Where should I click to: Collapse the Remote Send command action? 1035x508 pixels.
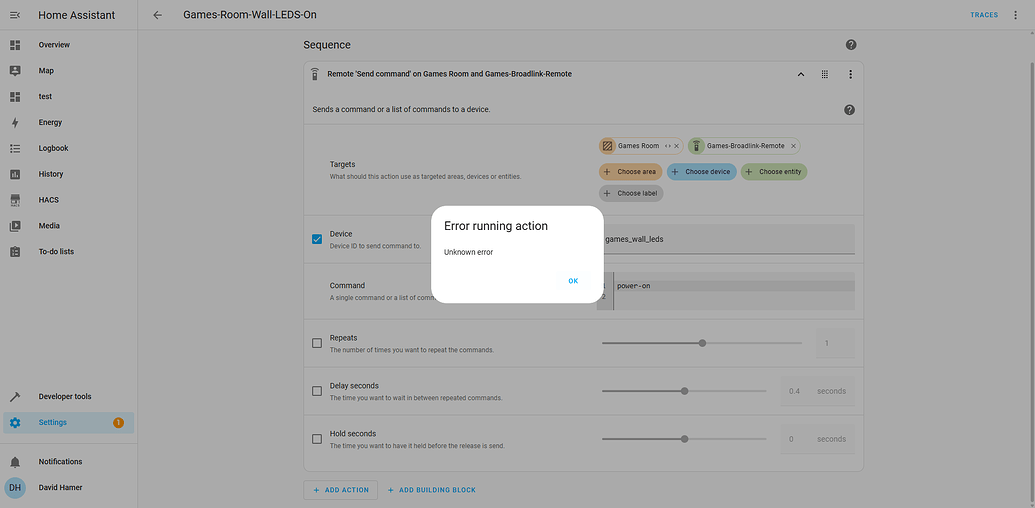pyautogui.click(x=801, y=74)
